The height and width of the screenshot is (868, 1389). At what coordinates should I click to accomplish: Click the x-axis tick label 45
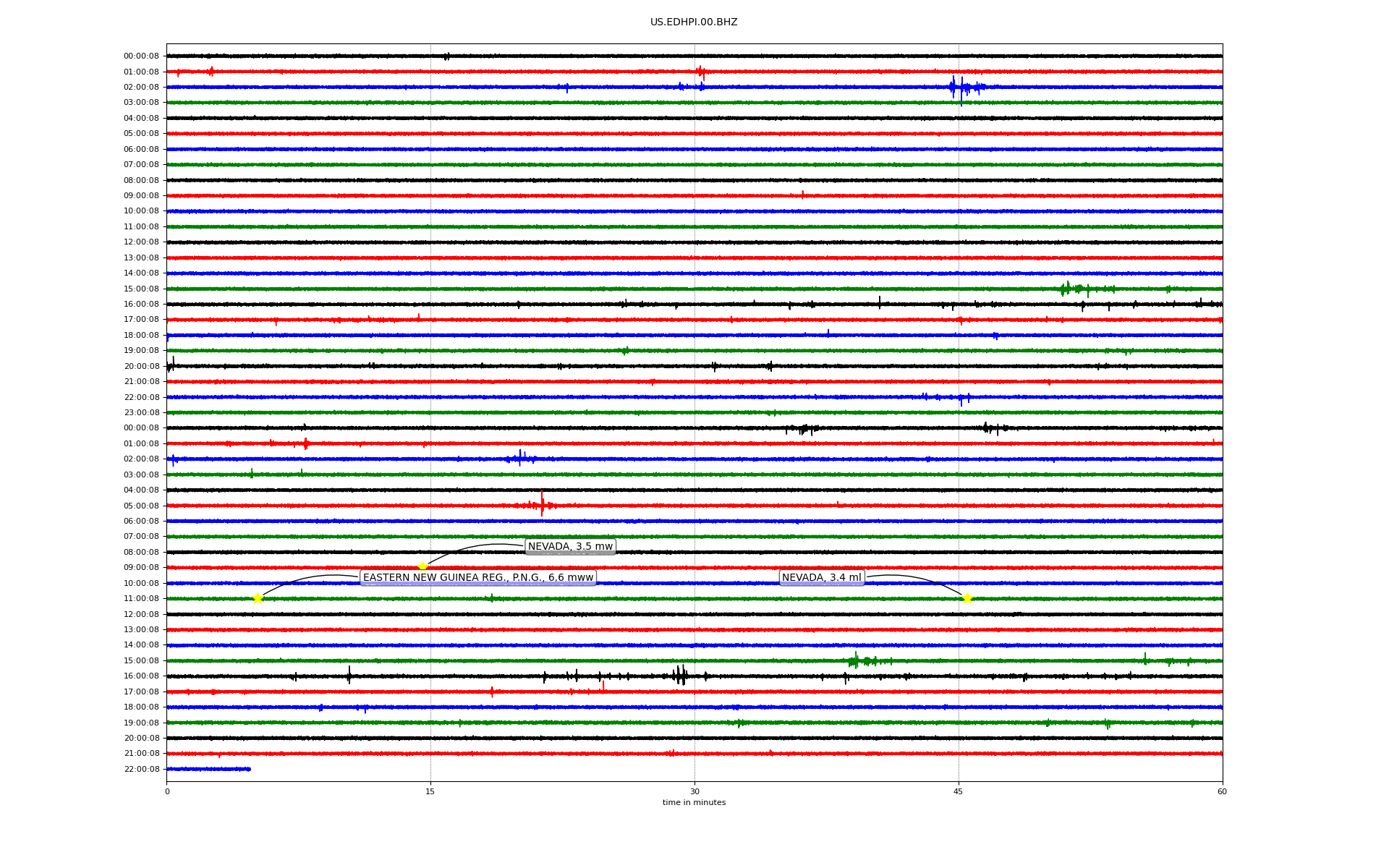click(x=958, y=791)
